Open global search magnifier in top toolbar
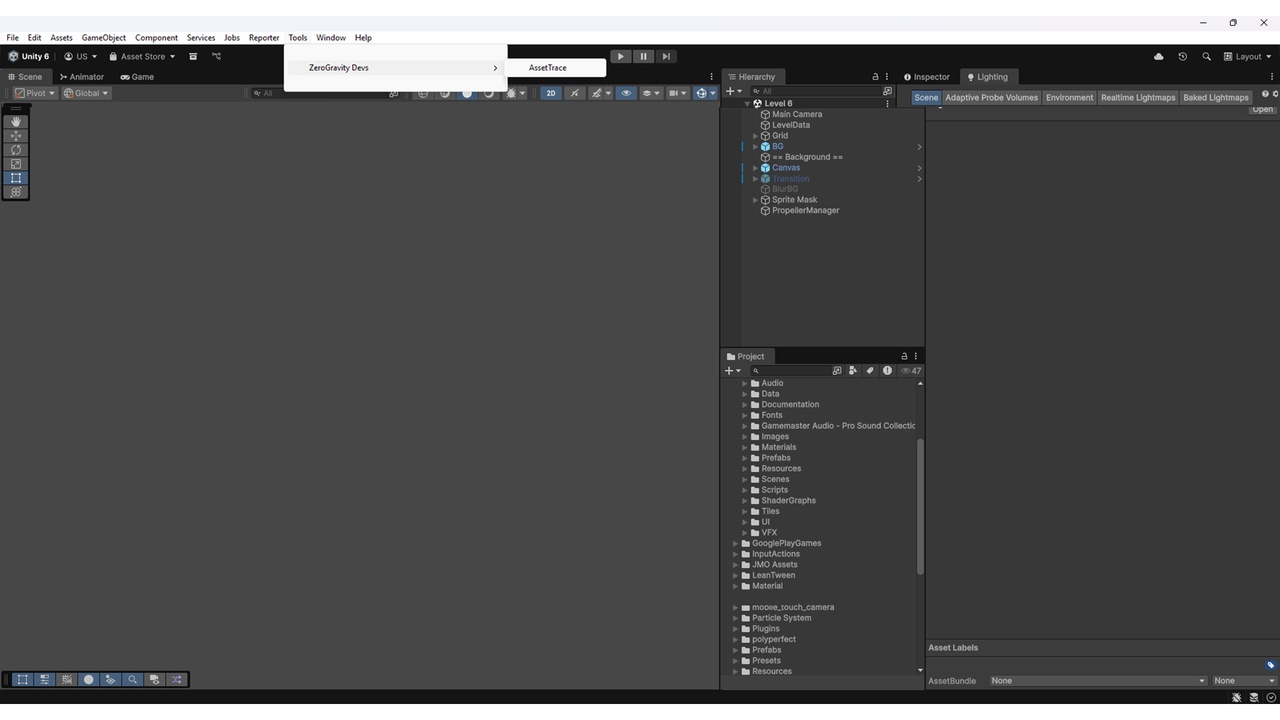The height and width of the screenshot is (720, 1280). point(1206,57)
